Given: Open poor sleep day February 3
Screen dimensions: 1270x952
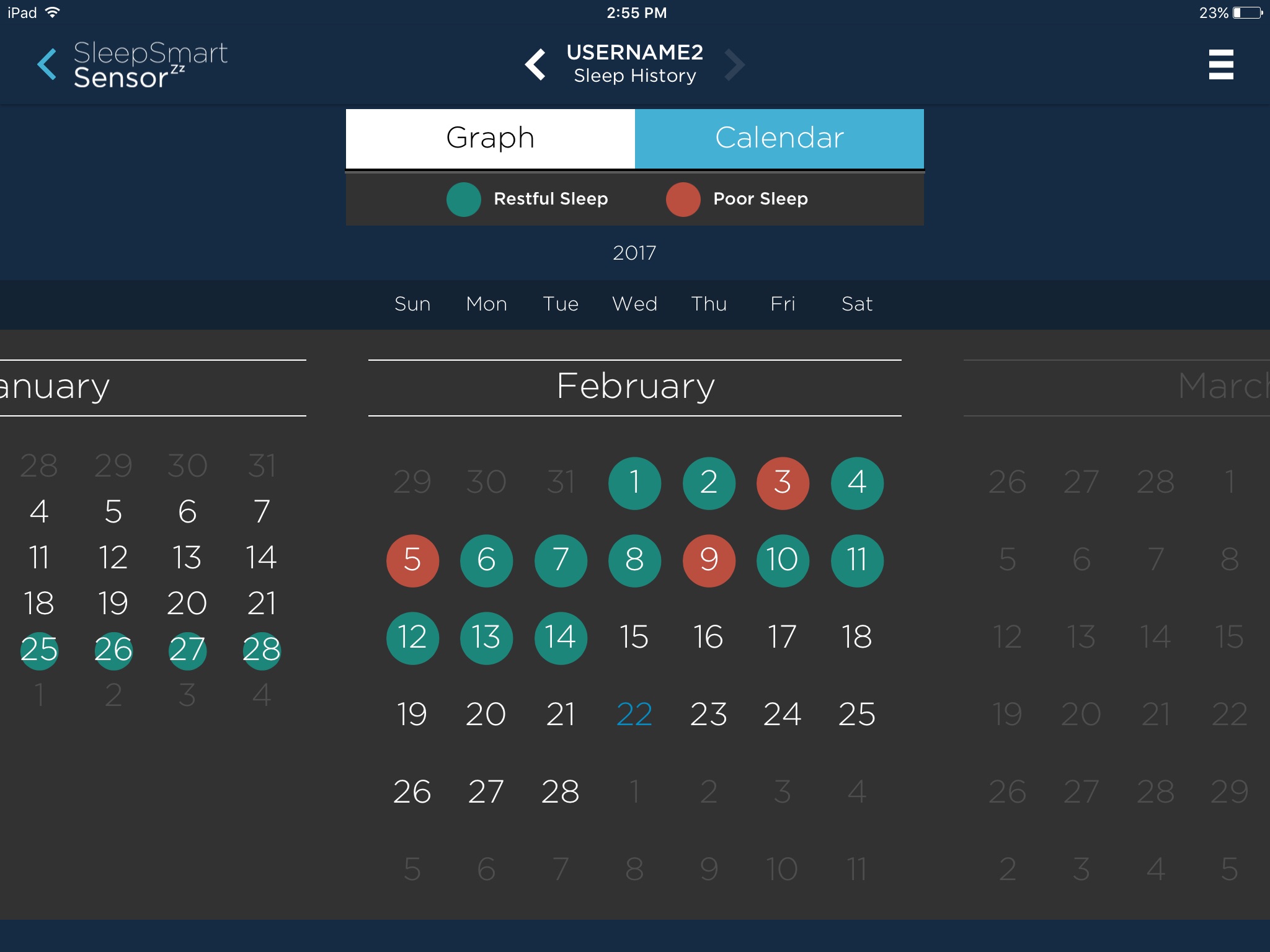Looking at the screenshot, I should pos(783,483).
